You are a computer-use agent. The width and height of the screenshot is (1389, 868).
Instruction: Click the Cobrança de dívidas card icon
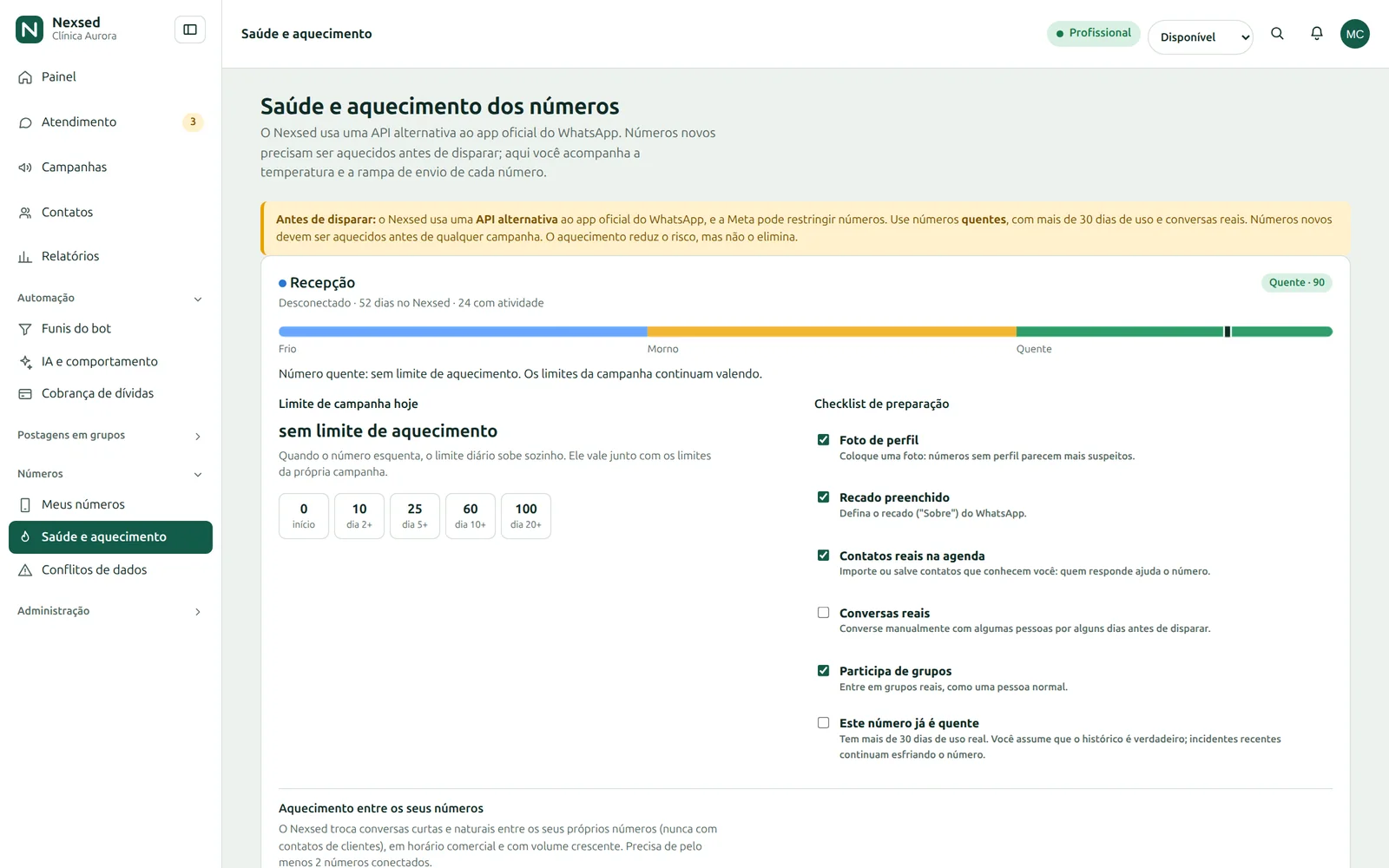[x=25, y=394]
